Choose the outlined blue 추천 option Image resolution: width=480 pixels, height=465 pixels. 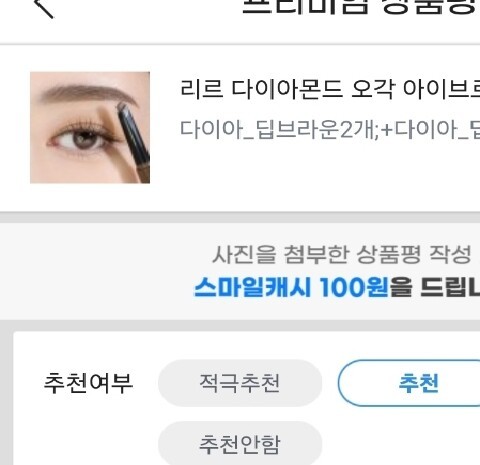click(x=409, y=383)
